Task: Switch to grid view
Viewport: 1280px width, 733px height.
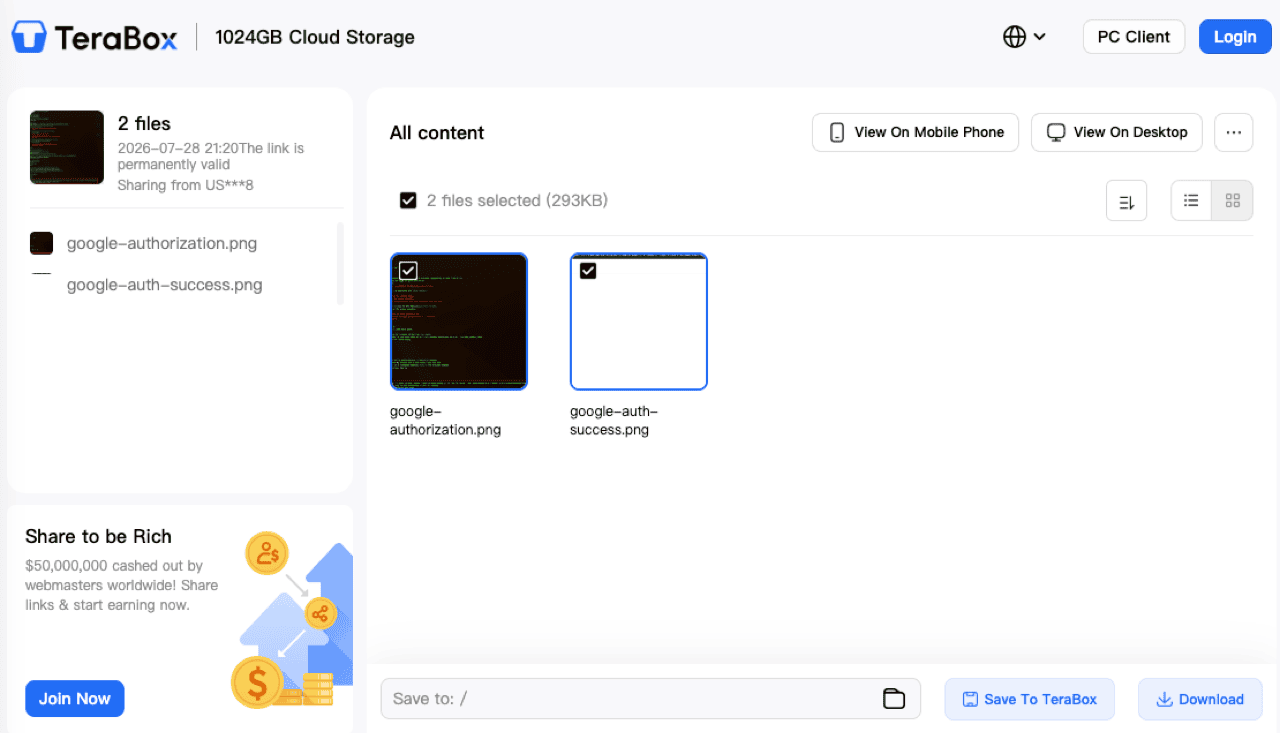Action: click(x=1232, y=200)
